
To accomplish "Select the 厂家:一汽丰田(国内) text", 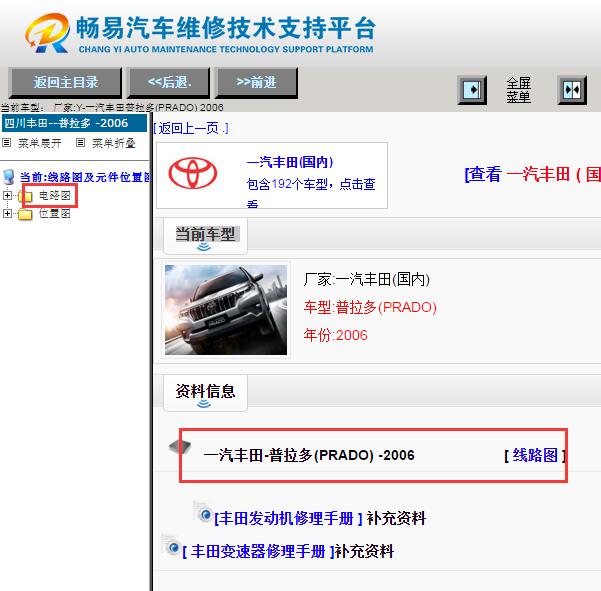I will (x=367, y=279).
